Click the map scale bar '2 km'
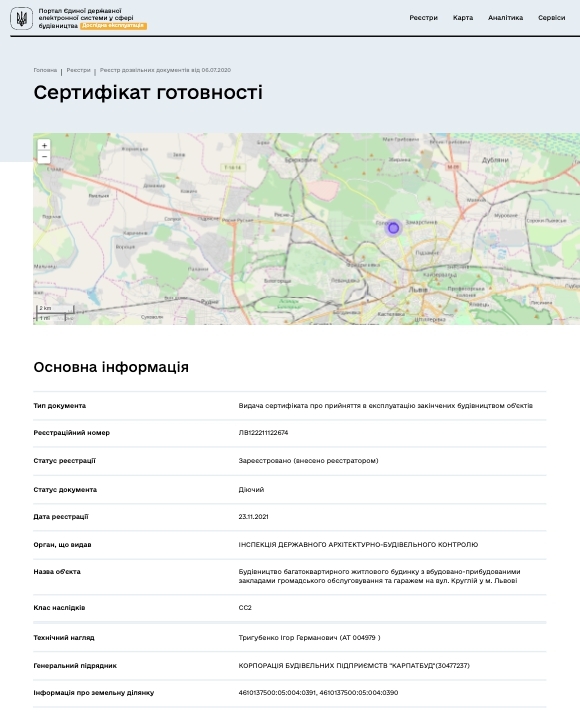This screenshot has width=580, height=712. click(x=55, y=309)
